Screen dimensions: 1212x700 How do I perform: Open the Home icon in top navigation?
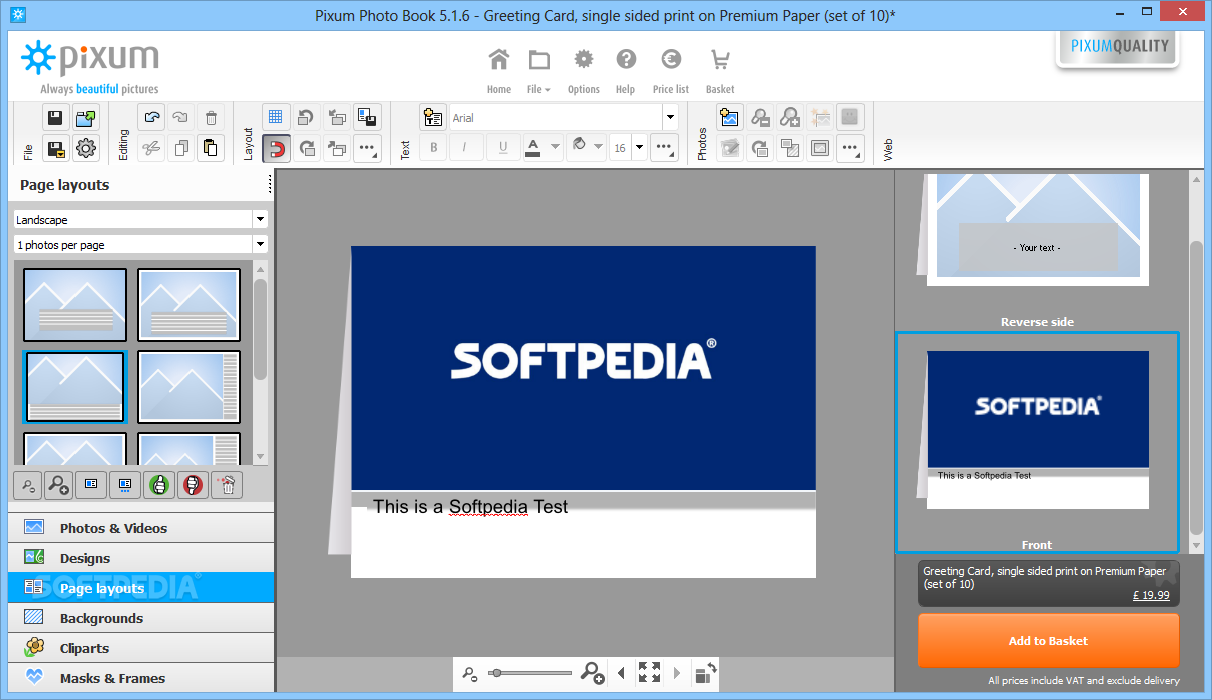(x=499, y=70)
